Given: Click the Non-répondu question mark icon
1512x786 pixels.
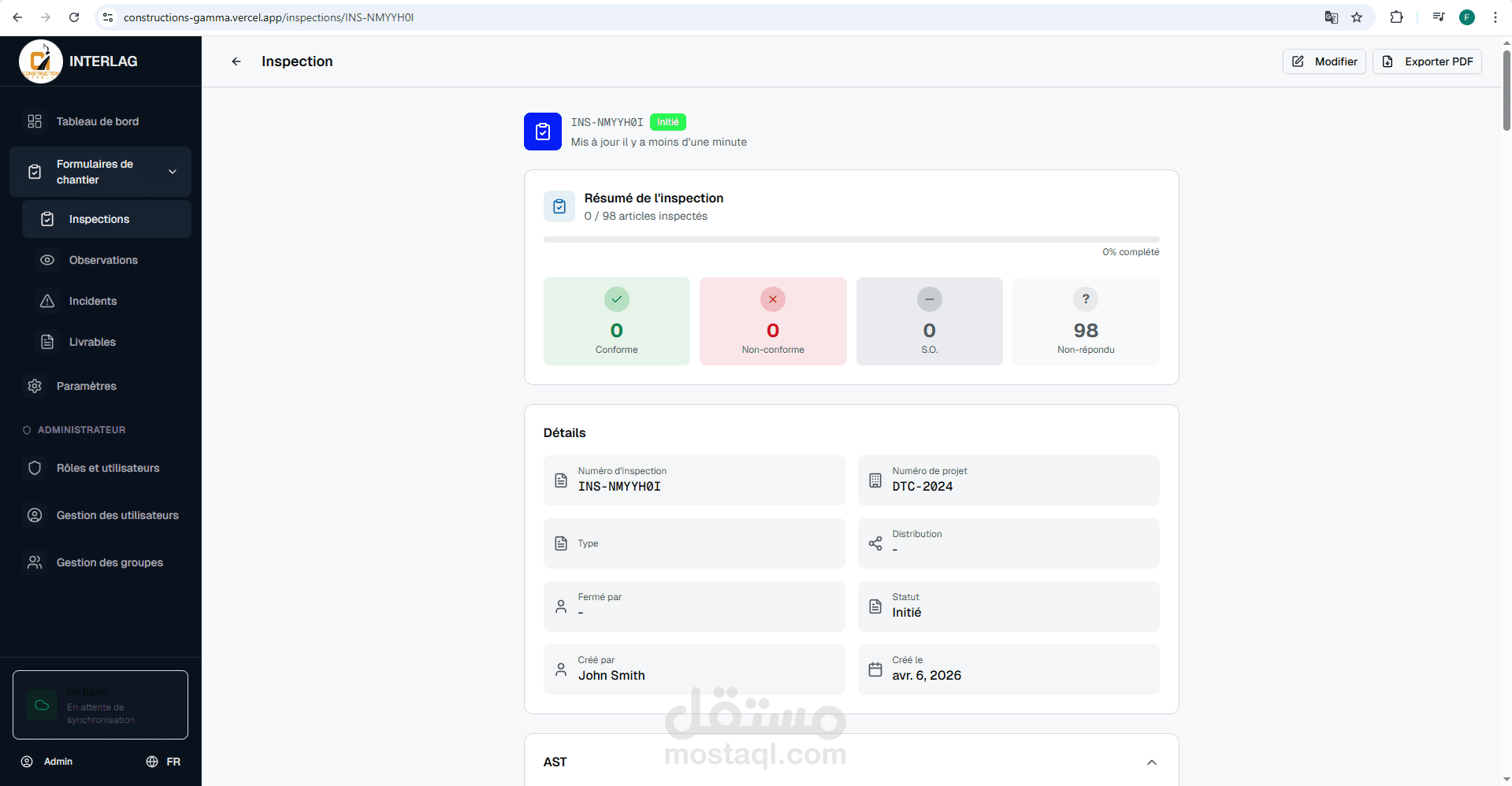Looking at the screenshot, I should click(x=1086, y=299).
